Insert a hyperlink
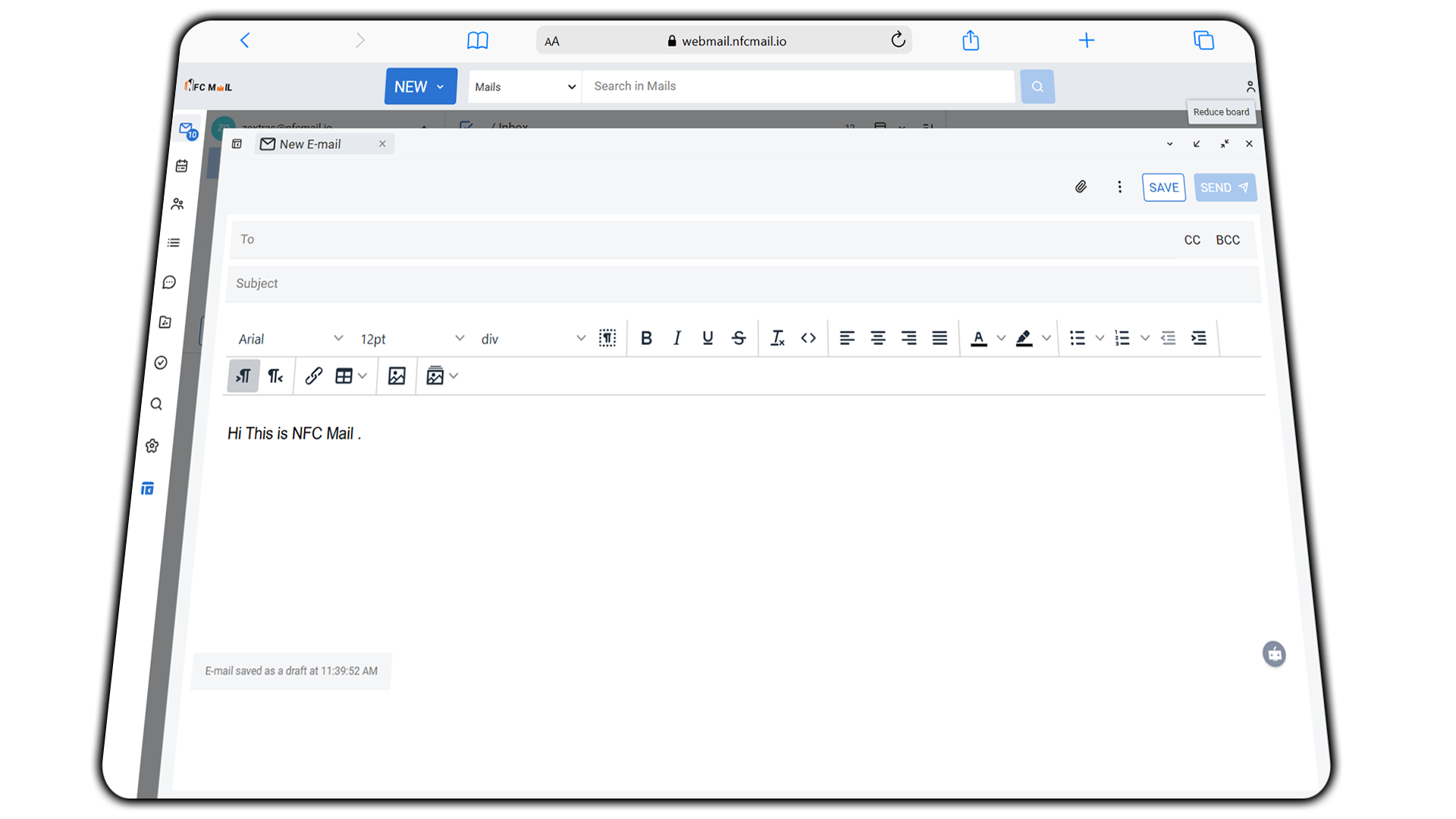Screen dimensions: 1456x819 click(314, 376)
